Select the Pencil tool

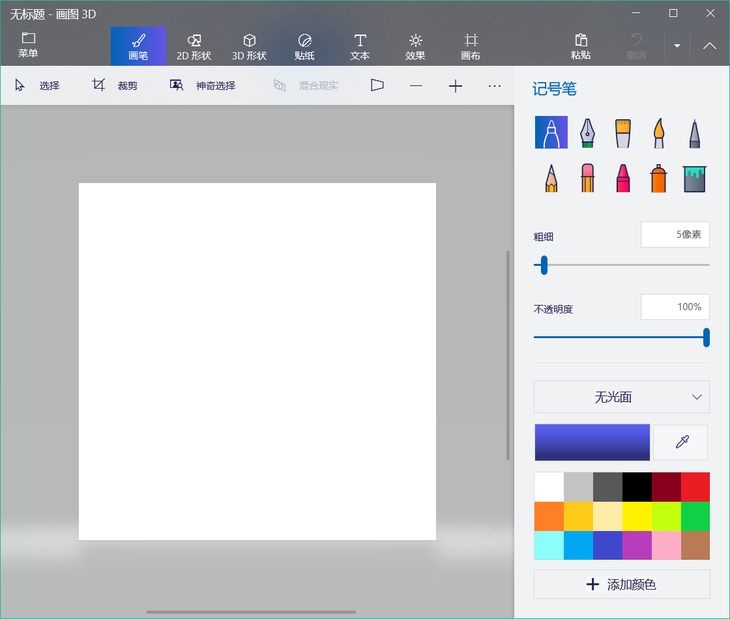coord(551,178)
